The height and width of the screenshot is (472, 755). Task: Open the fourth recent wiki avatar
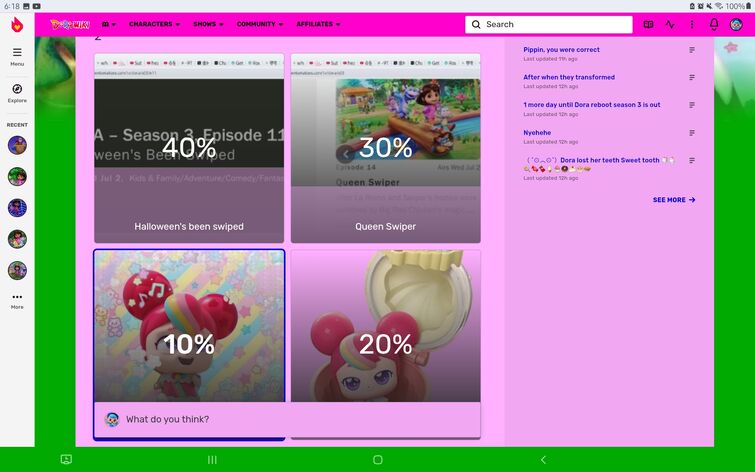pos(17,239)
